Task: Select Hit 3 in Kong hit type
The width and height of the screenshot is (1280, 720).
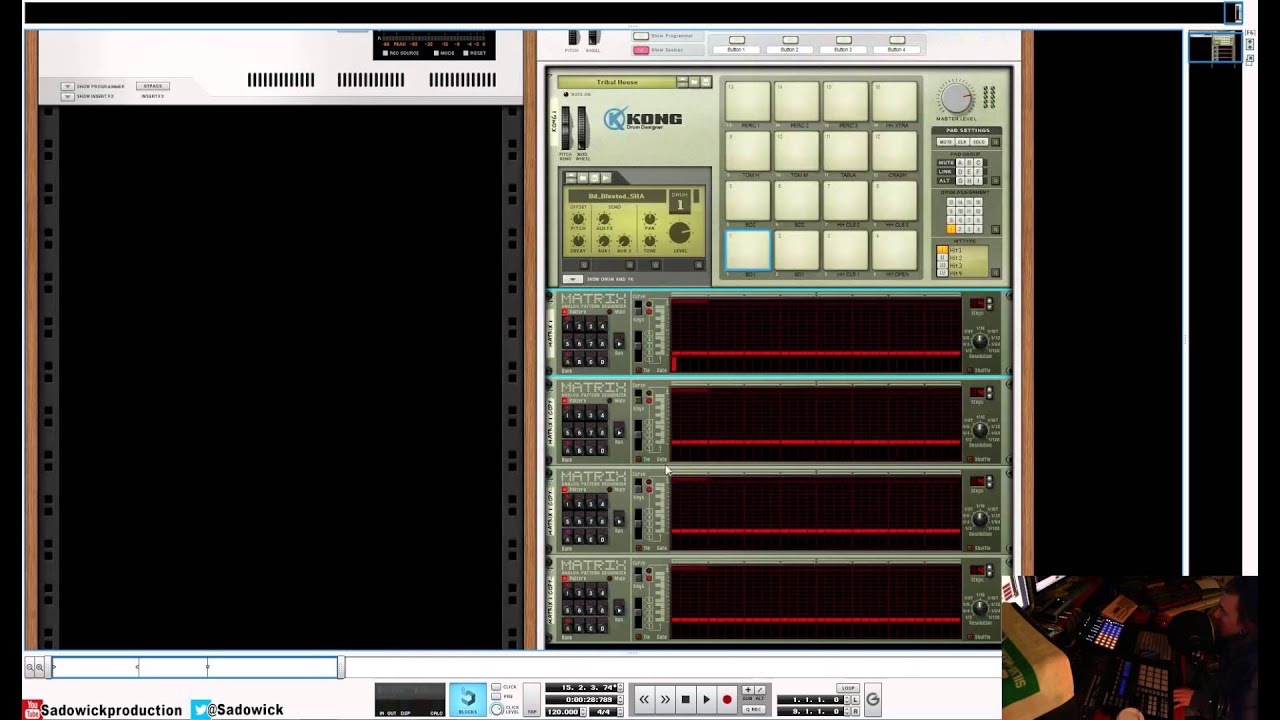Action: [942, 265]
